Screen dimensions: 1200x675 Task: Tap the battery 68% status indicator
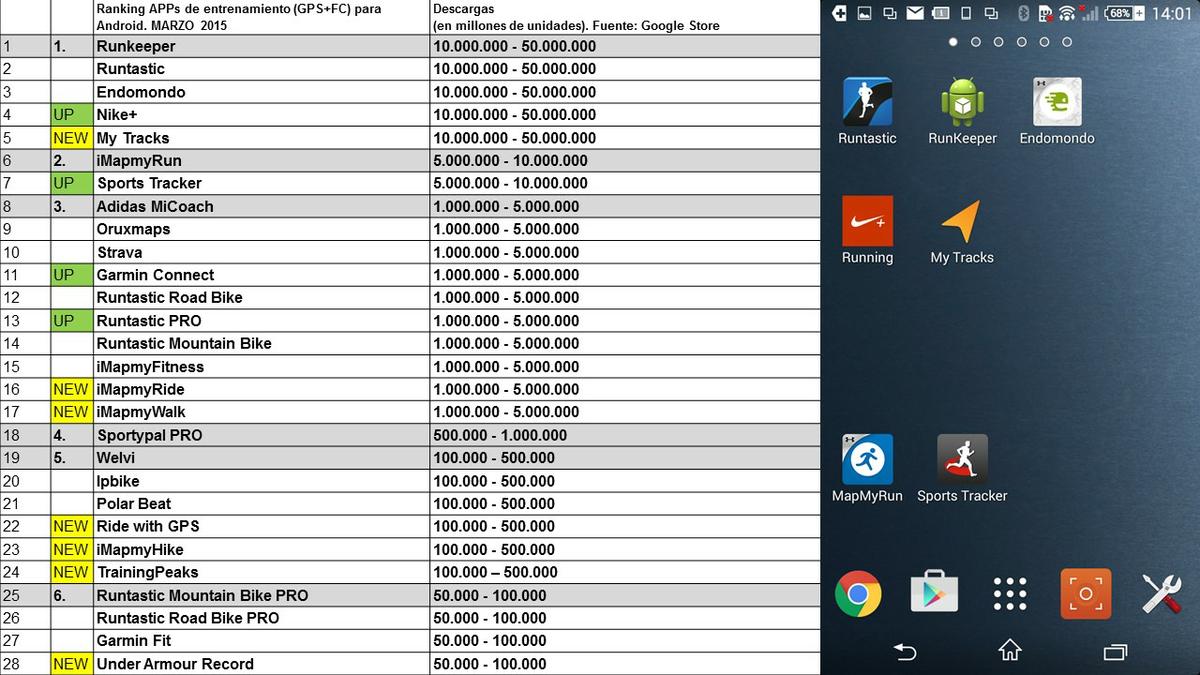coord(1124,13)
